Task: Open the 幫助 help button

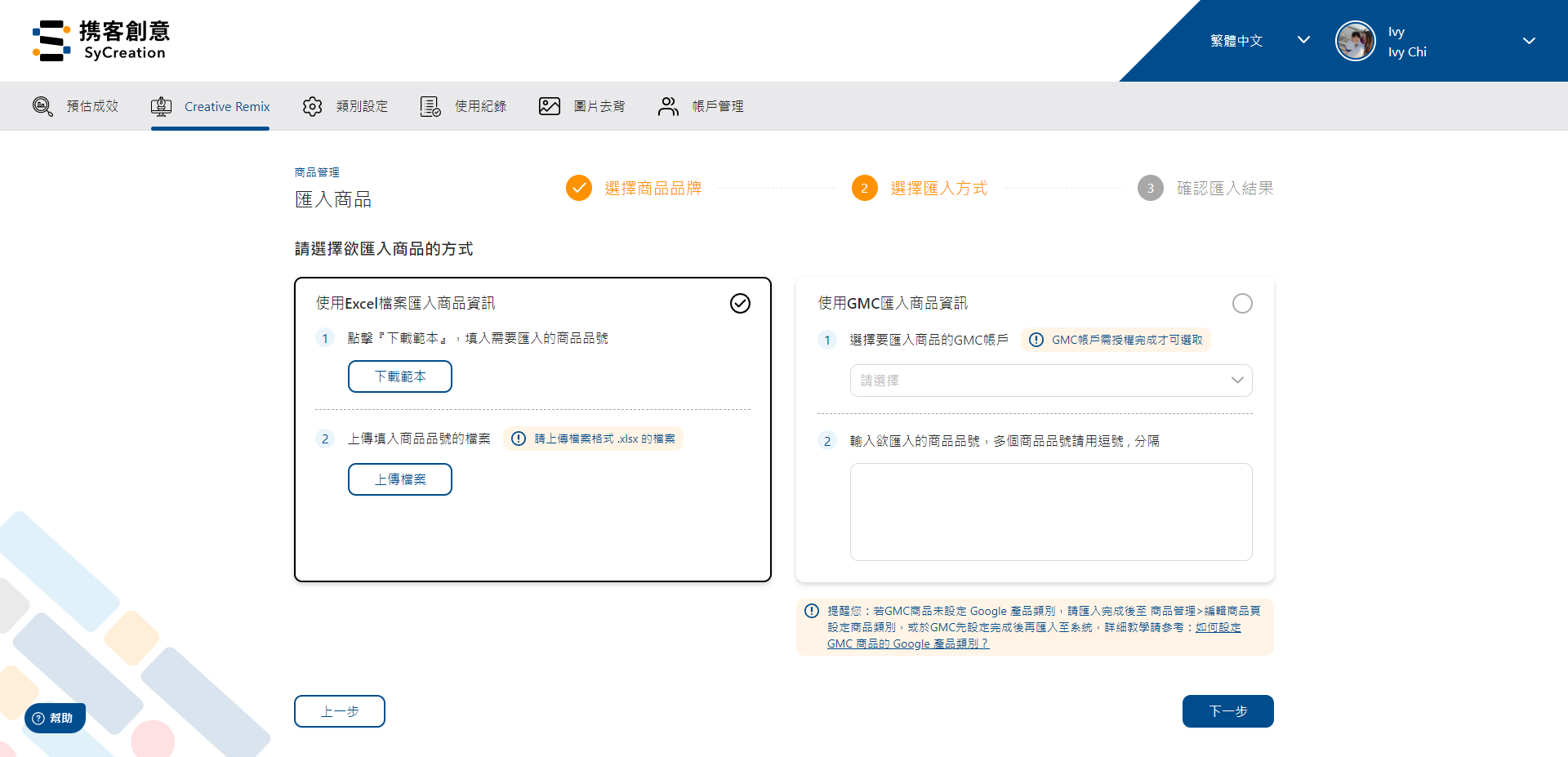Action: point(55,718)
